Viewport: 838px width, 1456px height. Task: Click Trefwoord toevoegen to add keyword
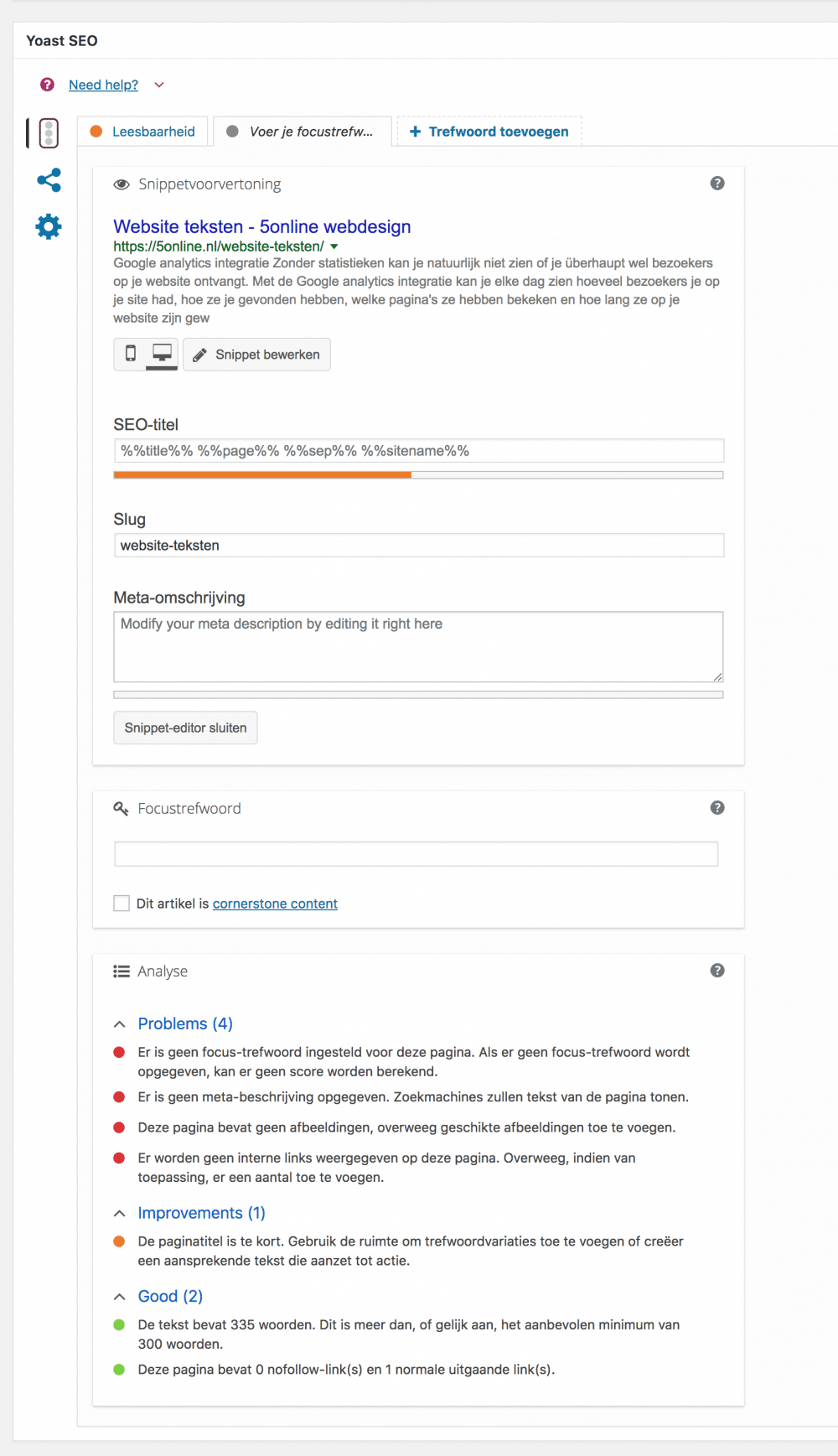(x=489, y=132)
